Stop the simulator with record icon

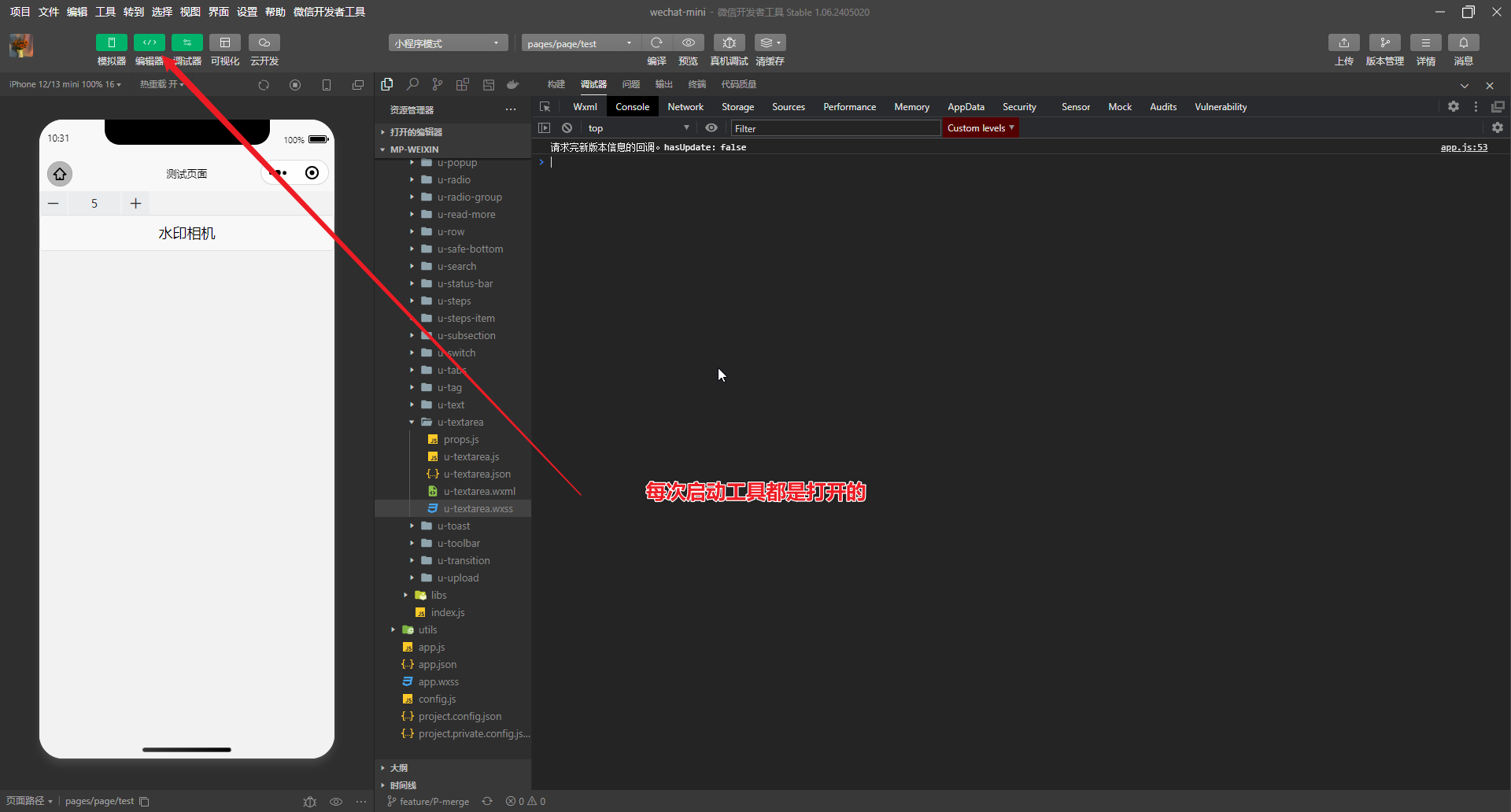(295, 85)
